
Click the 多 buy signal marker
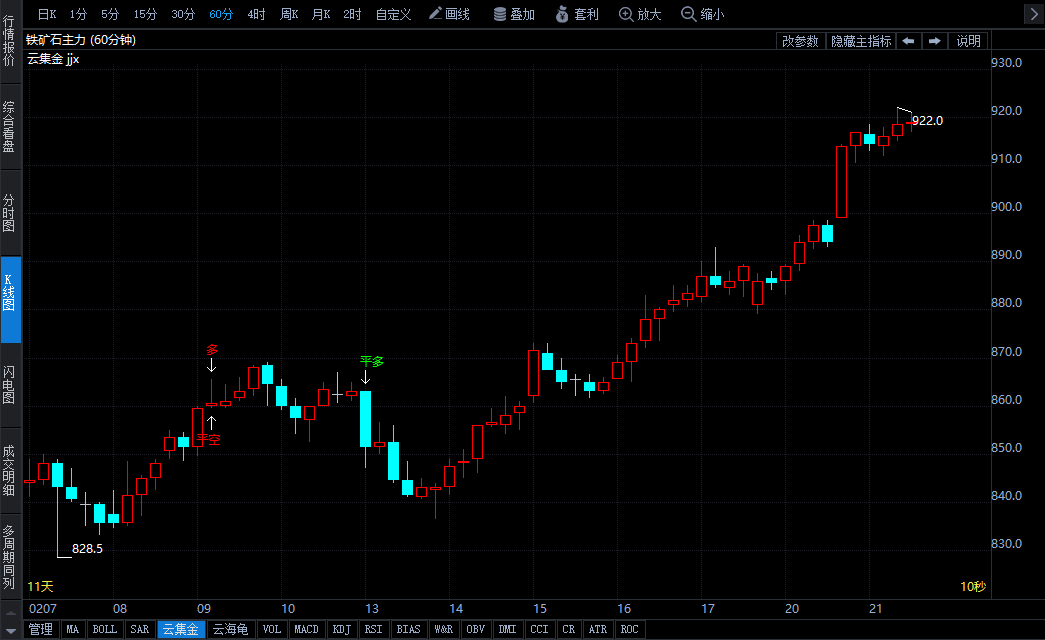coord(212,350)
